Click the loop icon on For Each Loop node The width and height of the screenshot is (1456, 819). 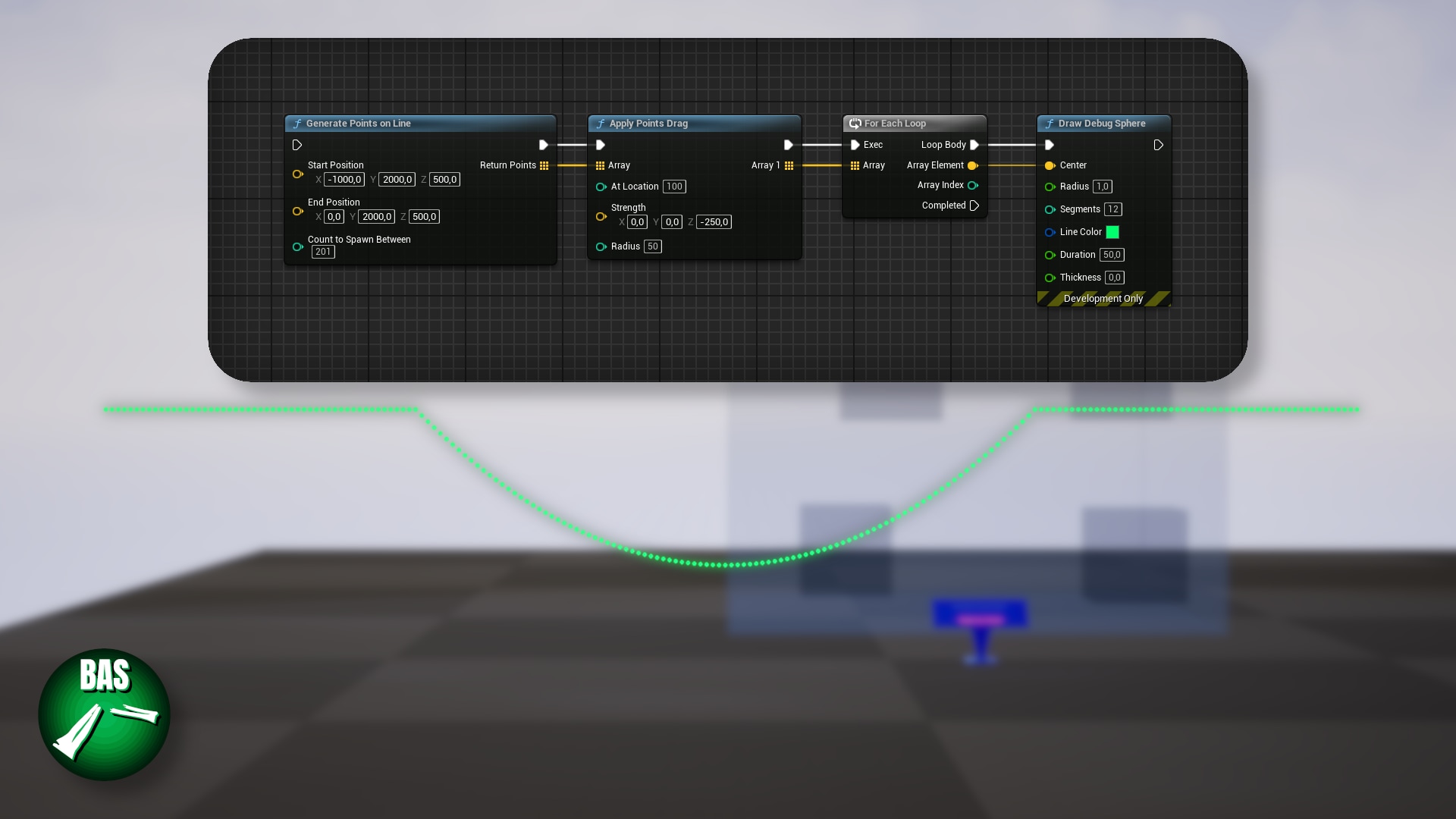[855, 123]
